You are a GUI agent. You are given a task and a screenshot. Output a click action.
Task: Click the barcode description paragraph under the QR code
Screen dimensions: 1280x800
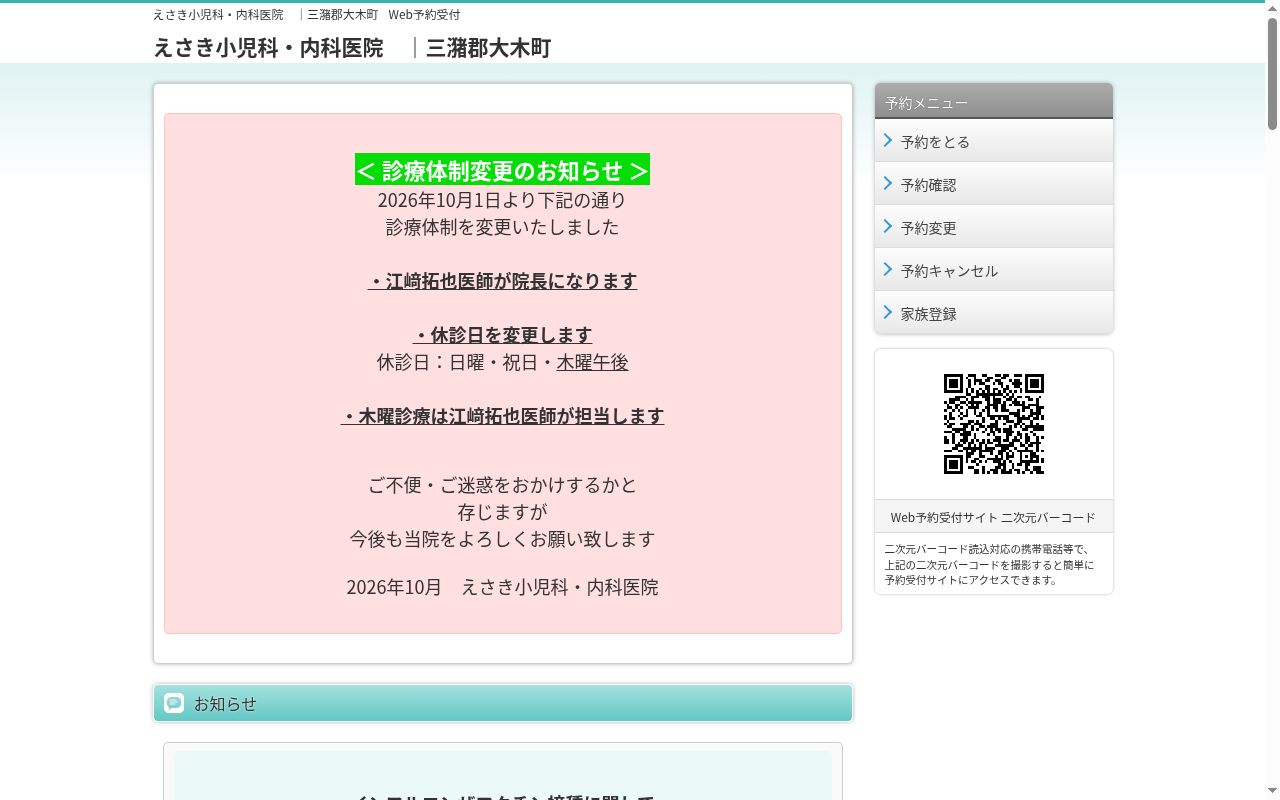(x=989, y=564)
